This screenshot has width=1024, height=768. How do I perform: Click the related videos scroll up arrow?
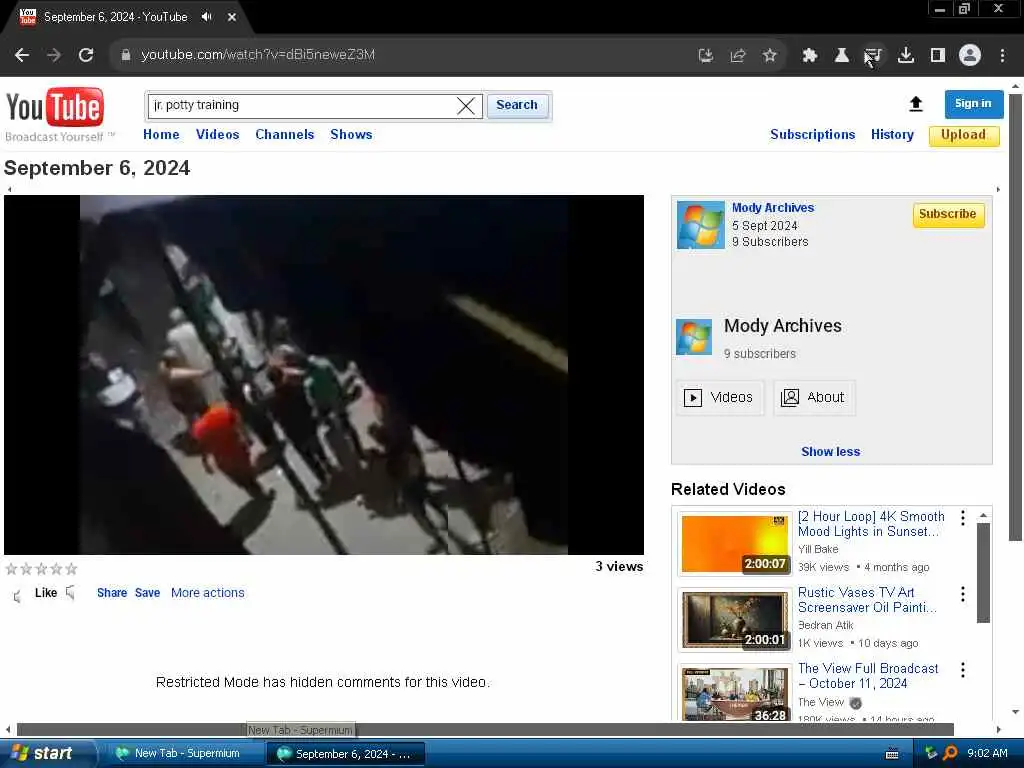983,515
